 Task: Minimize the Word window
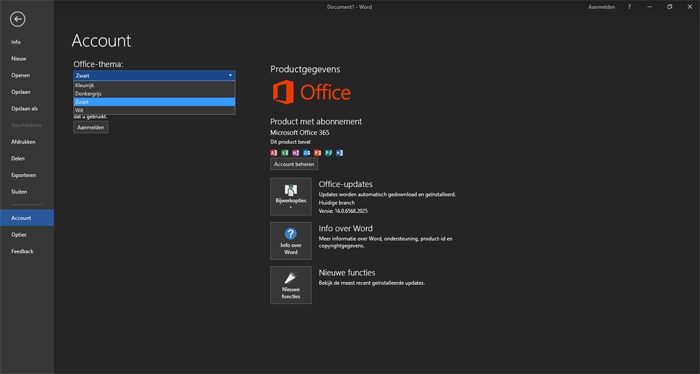(650, 7)
